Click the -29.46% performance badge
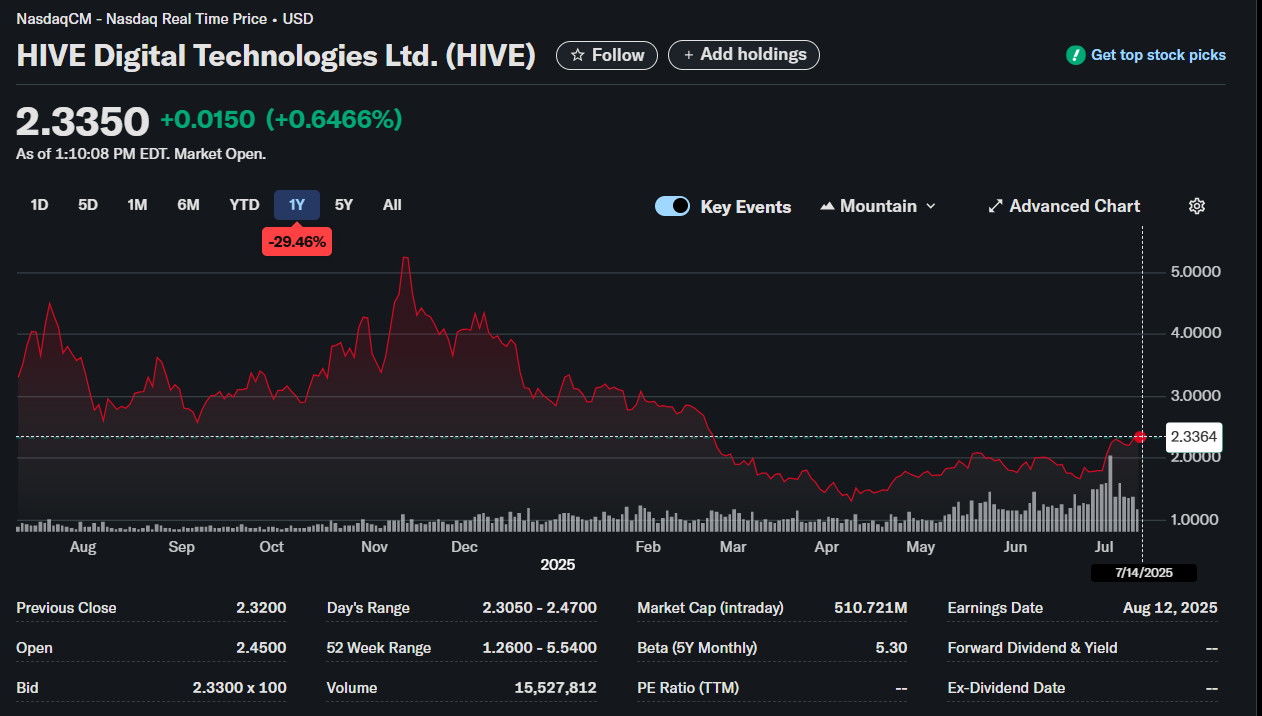 (x=297, y=241)
